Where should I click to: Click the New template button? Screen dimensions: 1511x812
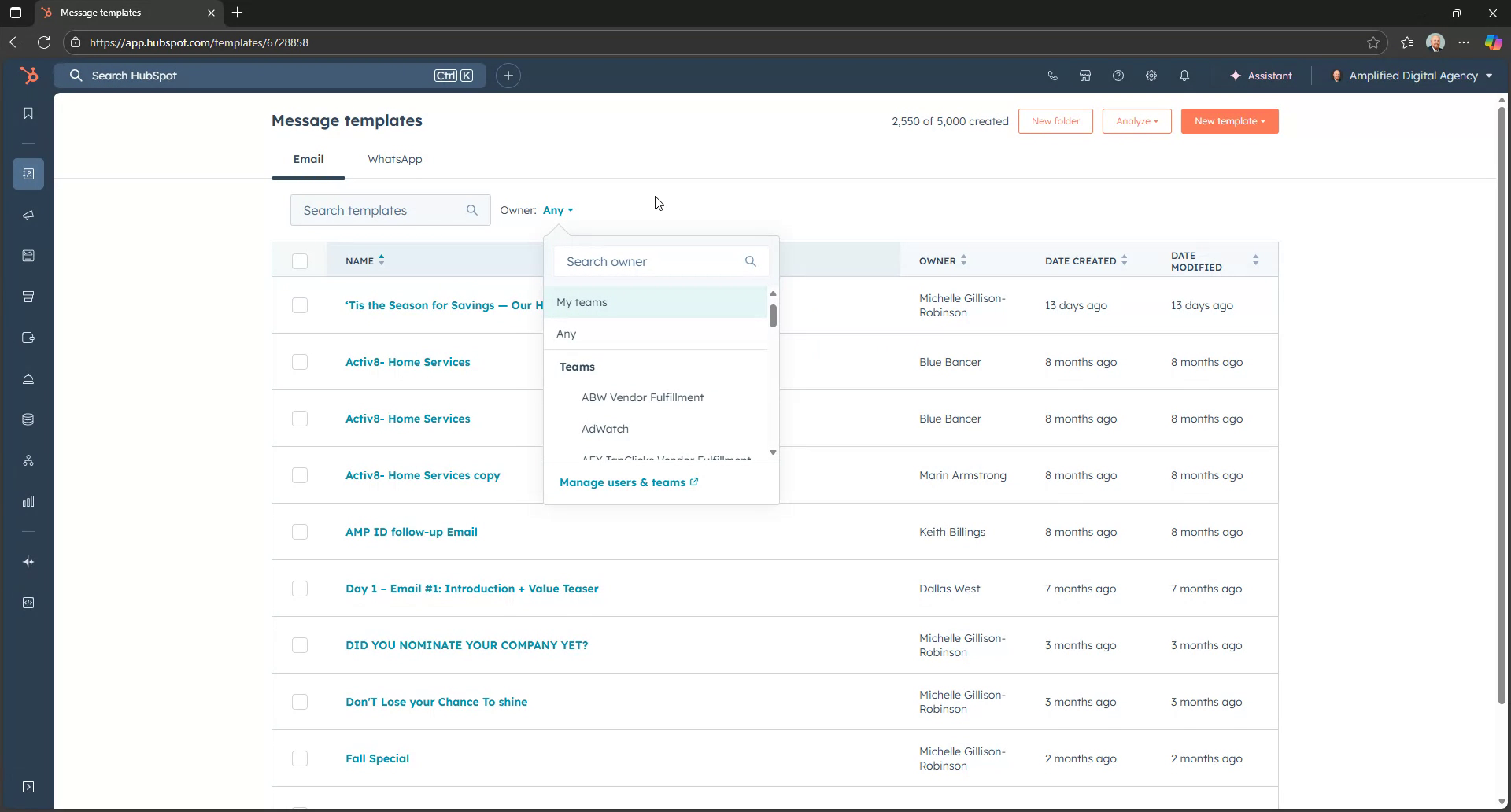pyautogui.click(x=1229, y=120)
